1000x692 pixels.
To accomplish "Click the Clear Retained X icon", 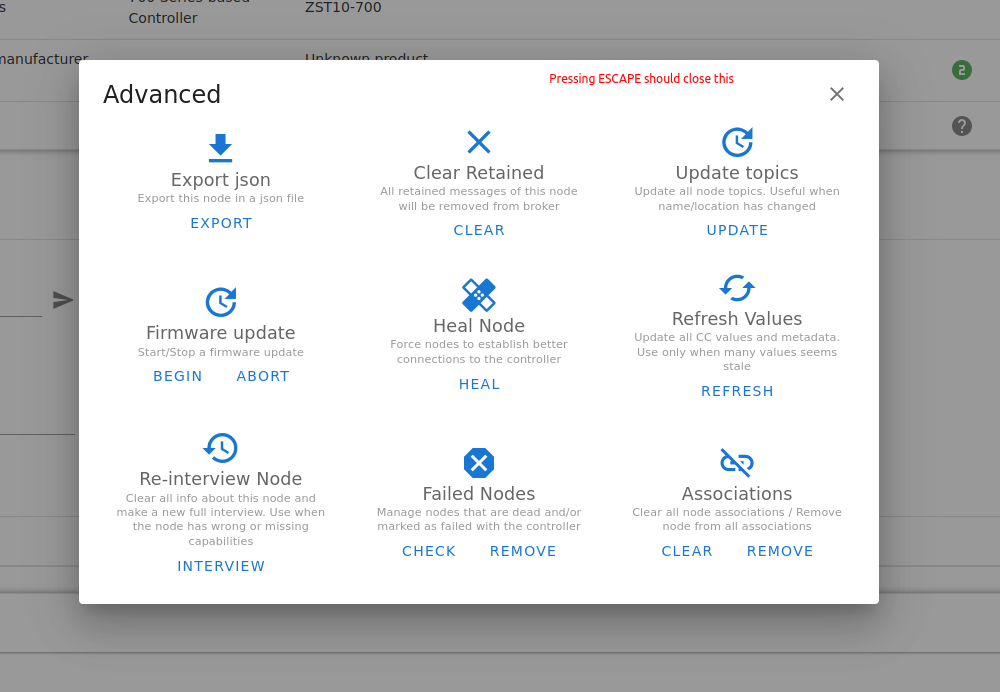I will click(479, 142).
